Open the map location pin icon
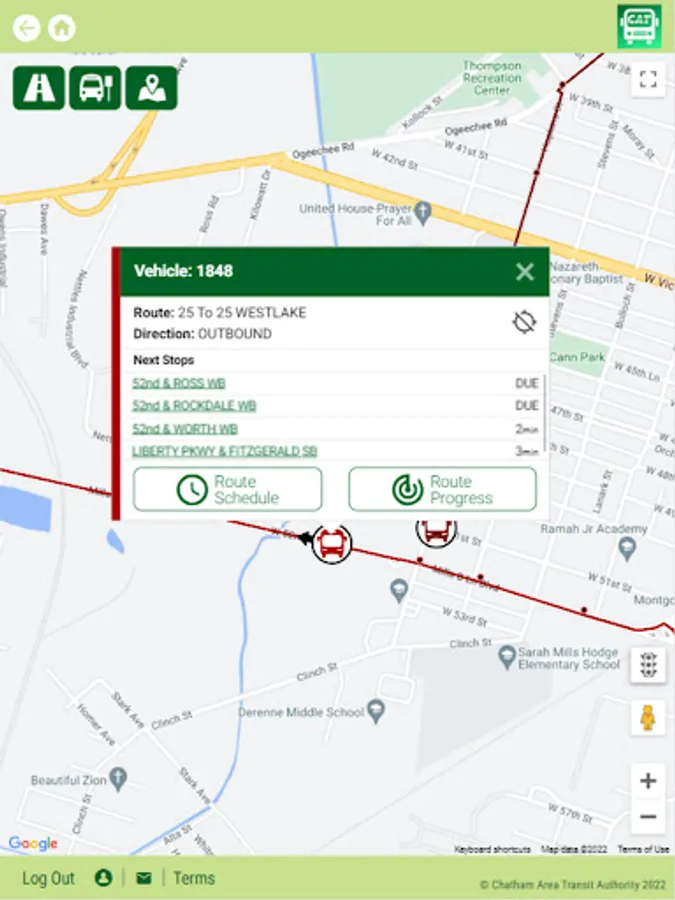 click(152, 88)
